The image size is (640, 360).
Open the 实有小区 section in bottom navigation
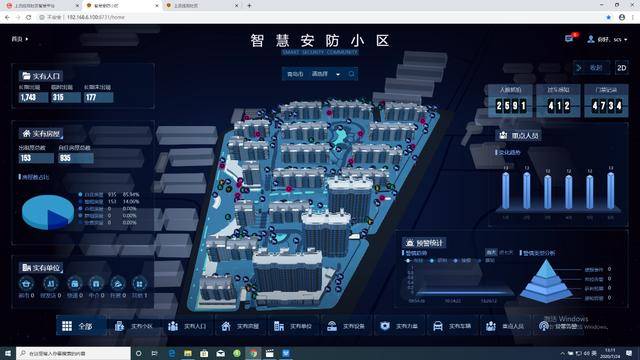[x=134, y=326]
